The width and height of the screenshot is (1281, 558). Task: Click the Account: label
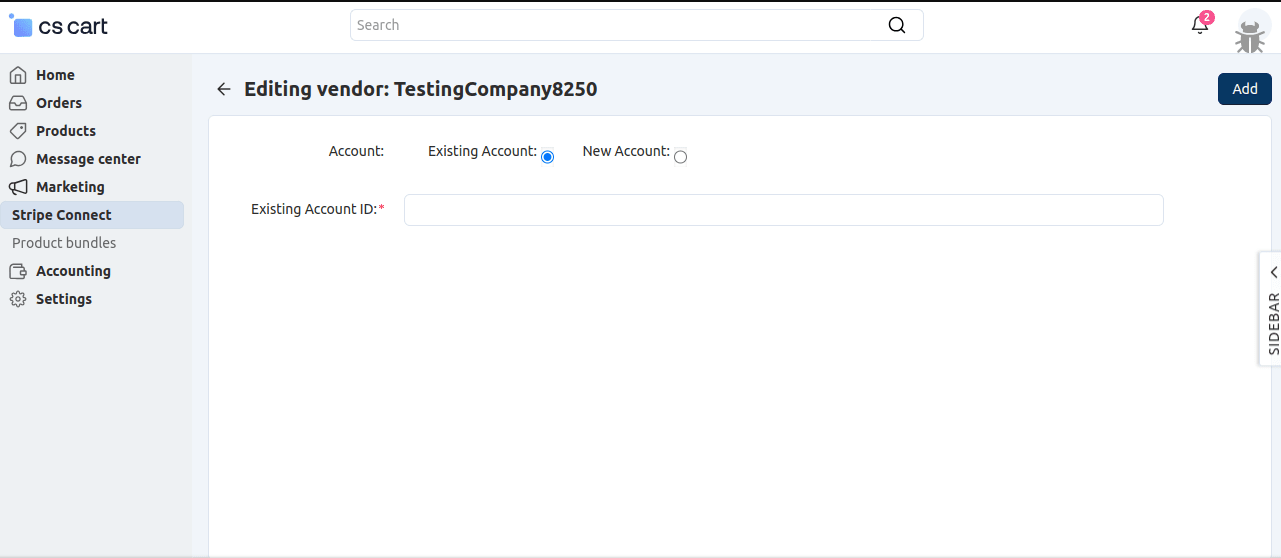coord(356,151)
